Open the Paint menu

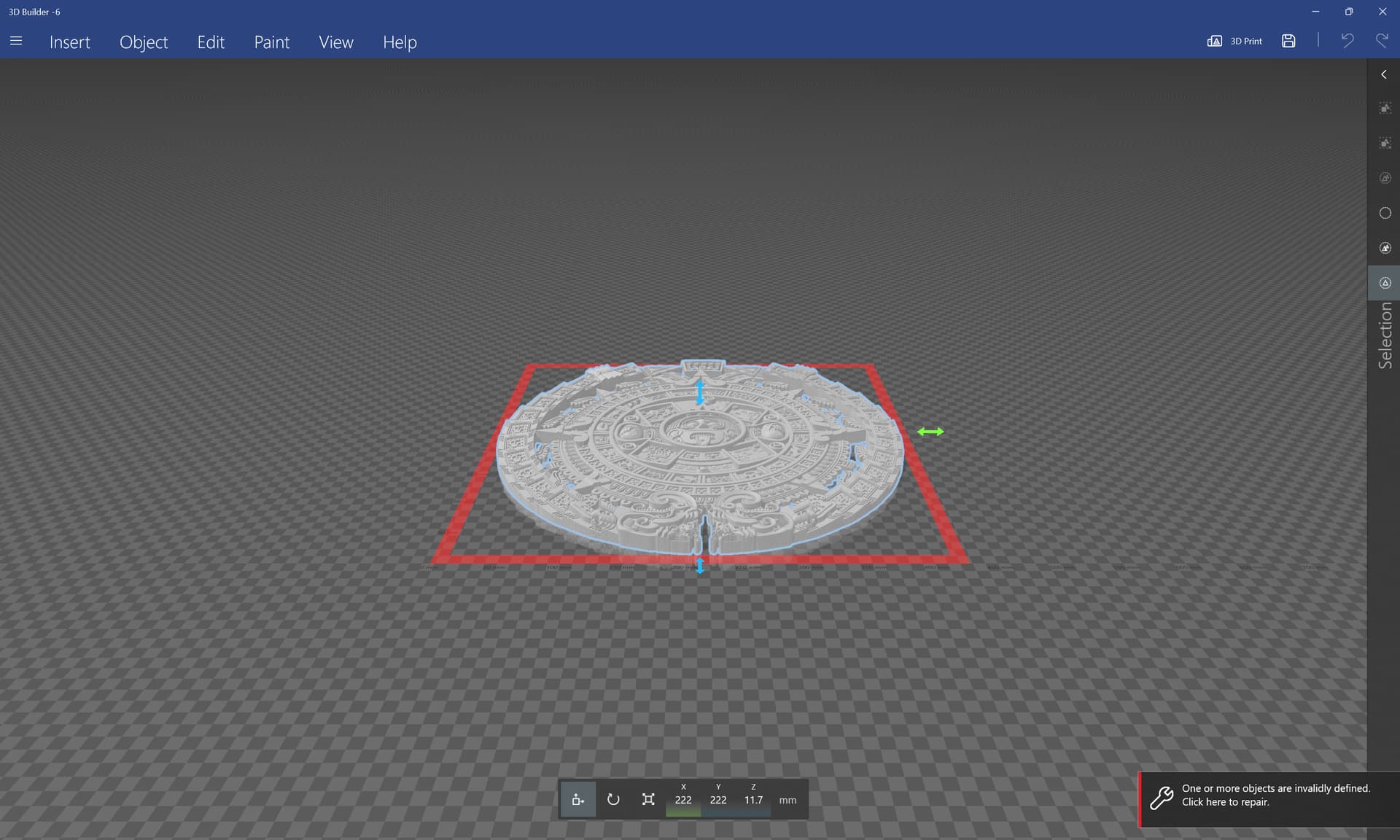pyautogui.click(x=272, y=42)
